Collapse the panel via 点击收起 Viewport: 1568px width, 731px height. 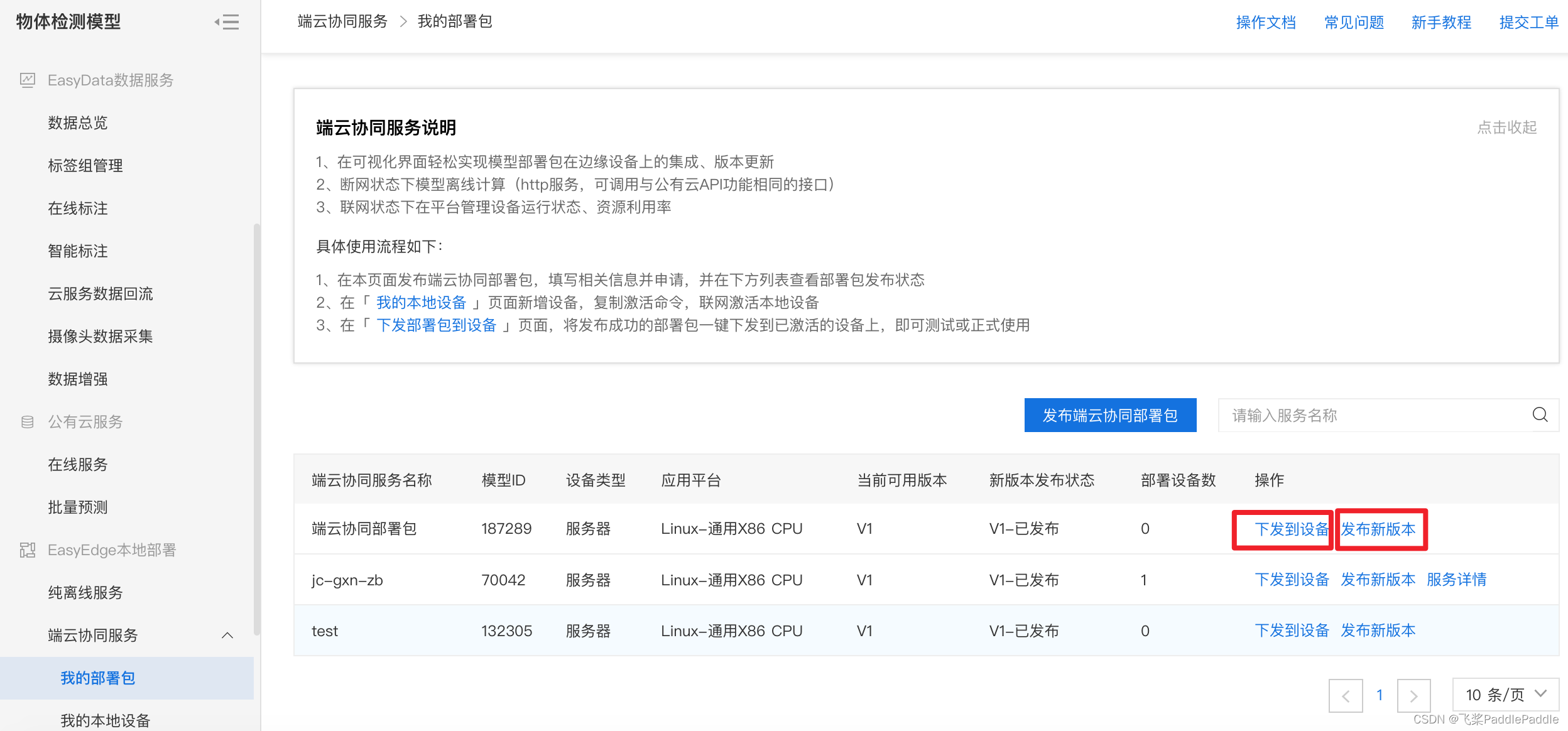1506,127
